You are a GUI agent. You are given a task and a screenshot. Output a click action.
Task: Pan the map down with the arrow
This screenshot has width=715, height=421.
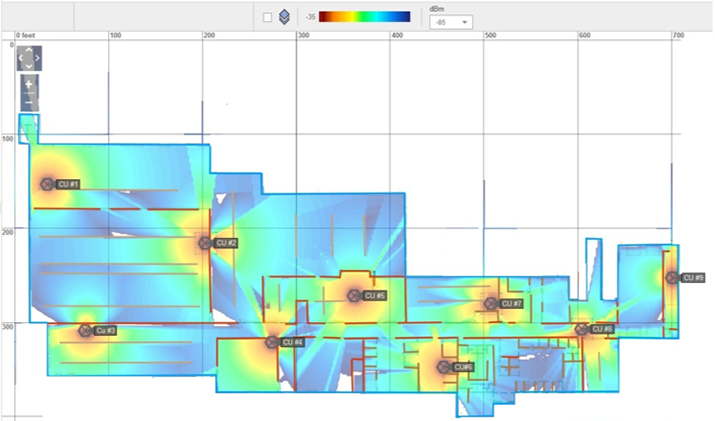29,67
